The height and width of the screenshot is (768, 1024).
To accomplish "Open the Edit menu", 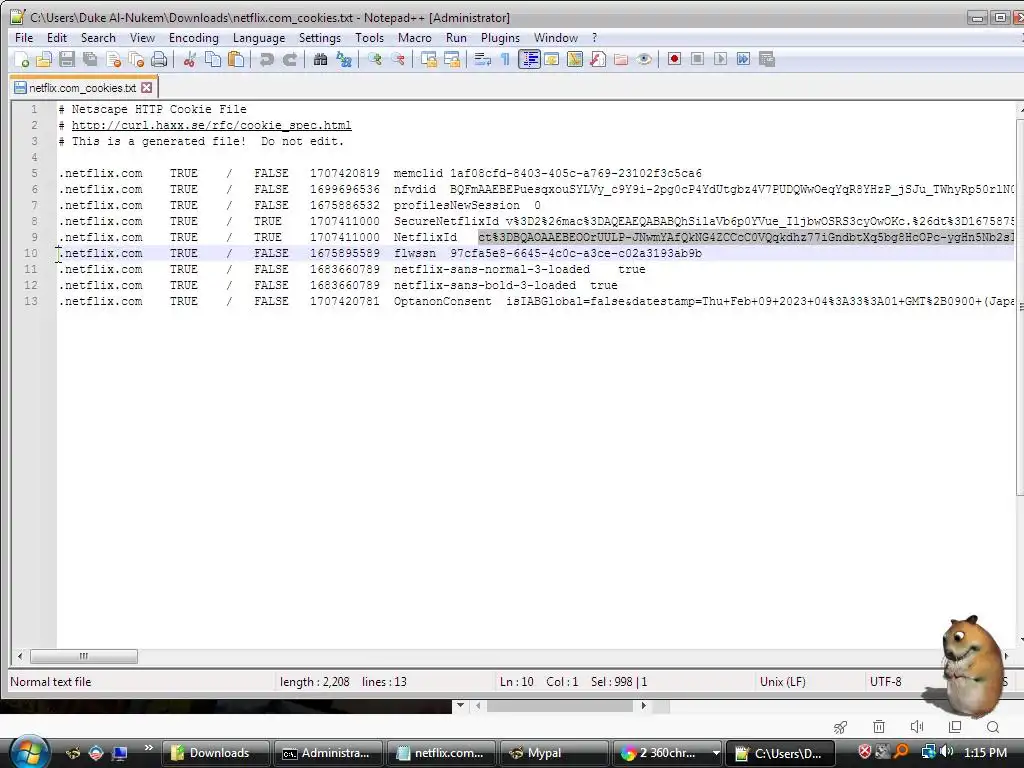I will tap(57, 38).
